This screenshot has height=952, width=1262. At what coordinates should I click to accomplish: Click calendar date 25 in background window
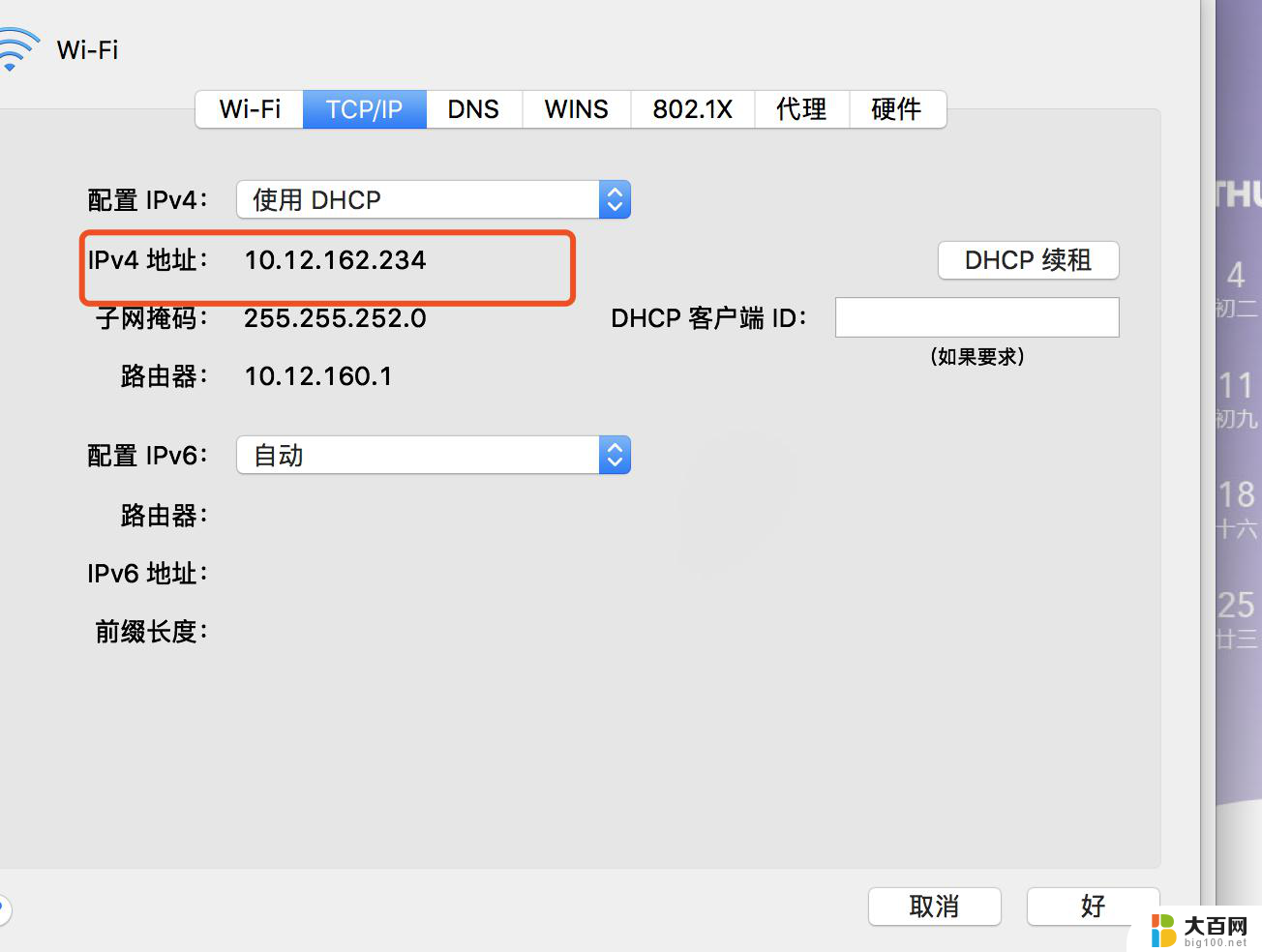pos(1237,606)
